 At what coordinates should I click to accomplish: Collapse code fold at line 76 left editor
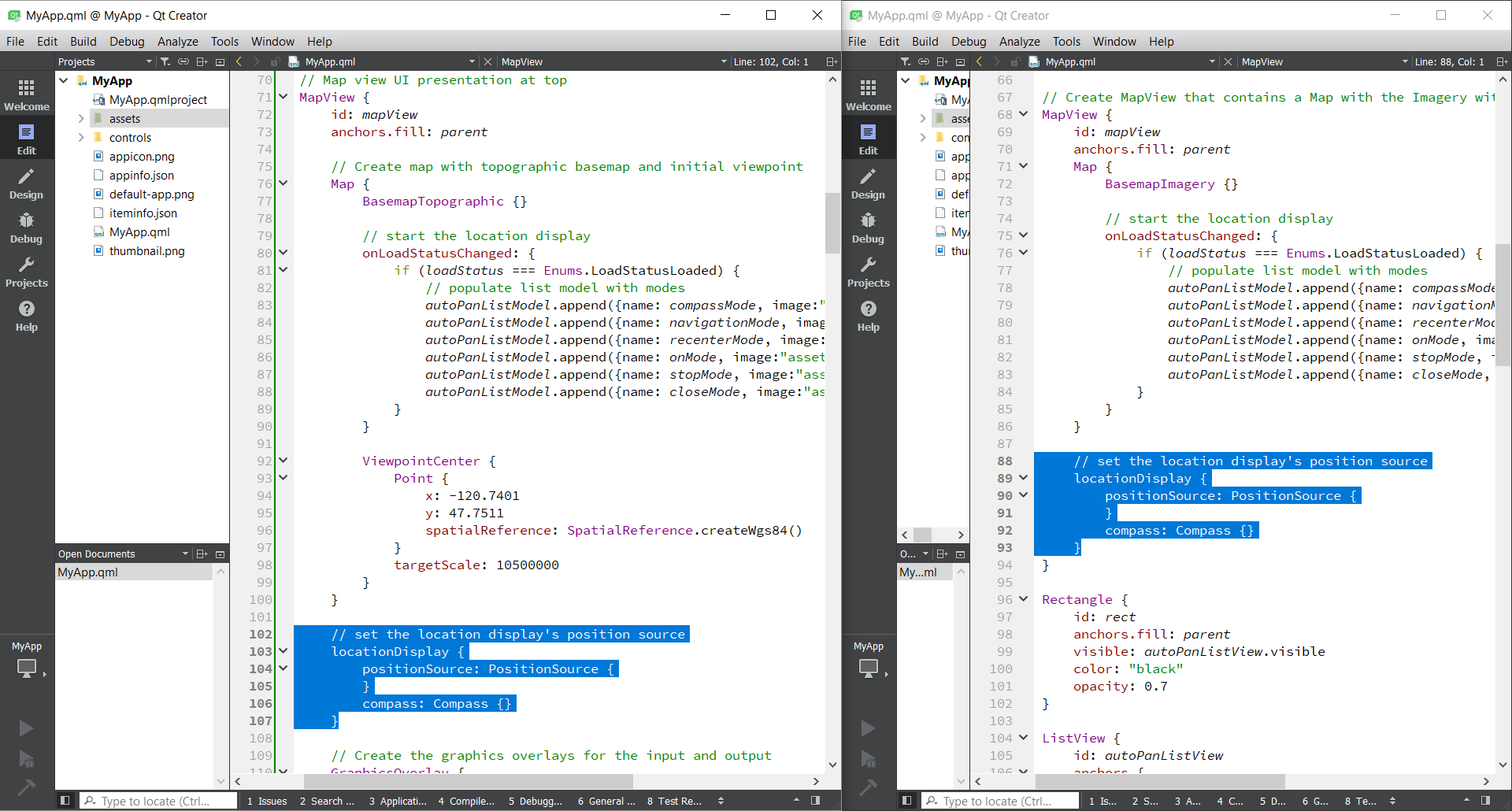click(x=283, y=183)
